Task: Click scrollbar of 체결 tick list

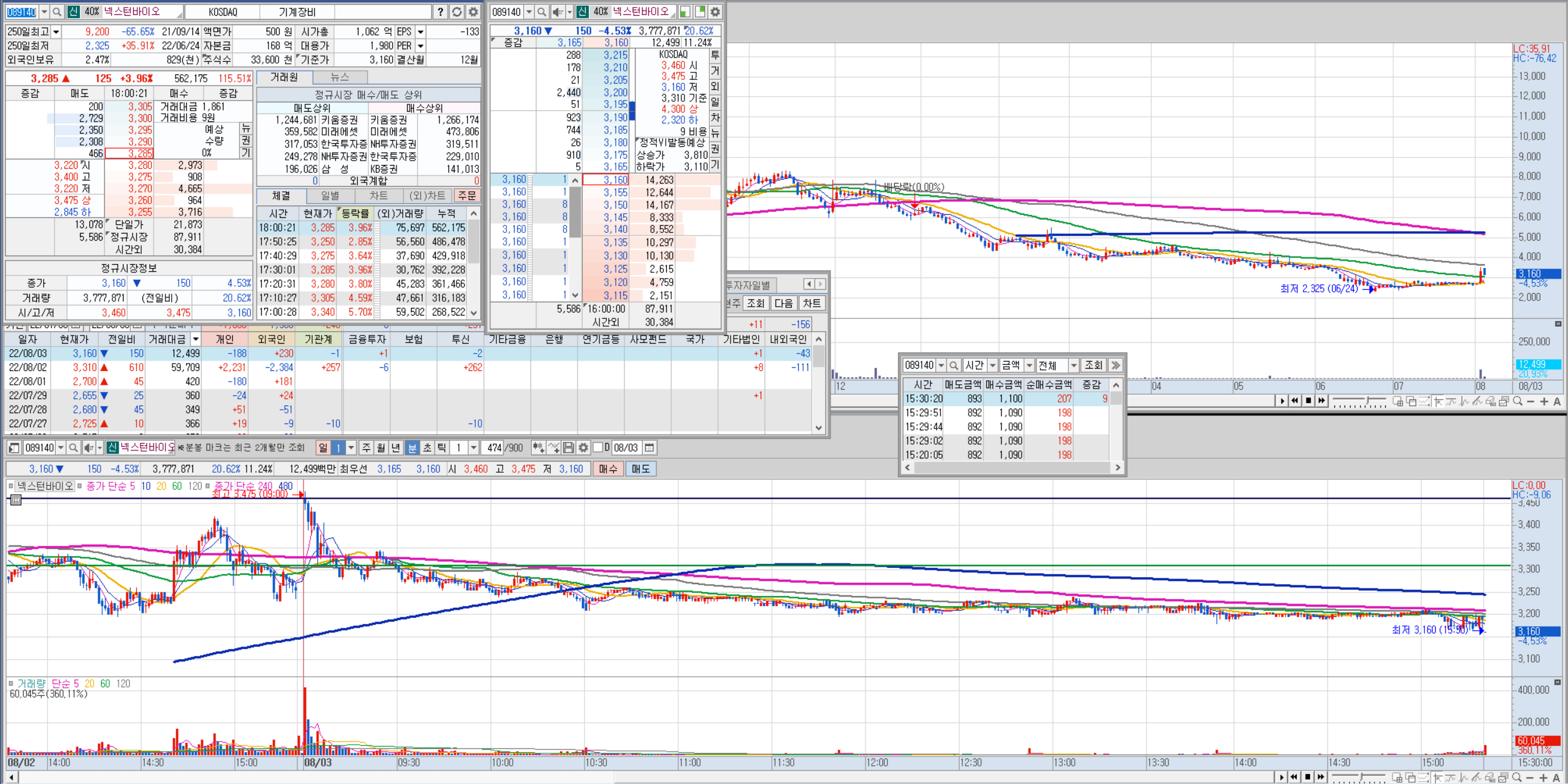Action: tap(474, 262)
